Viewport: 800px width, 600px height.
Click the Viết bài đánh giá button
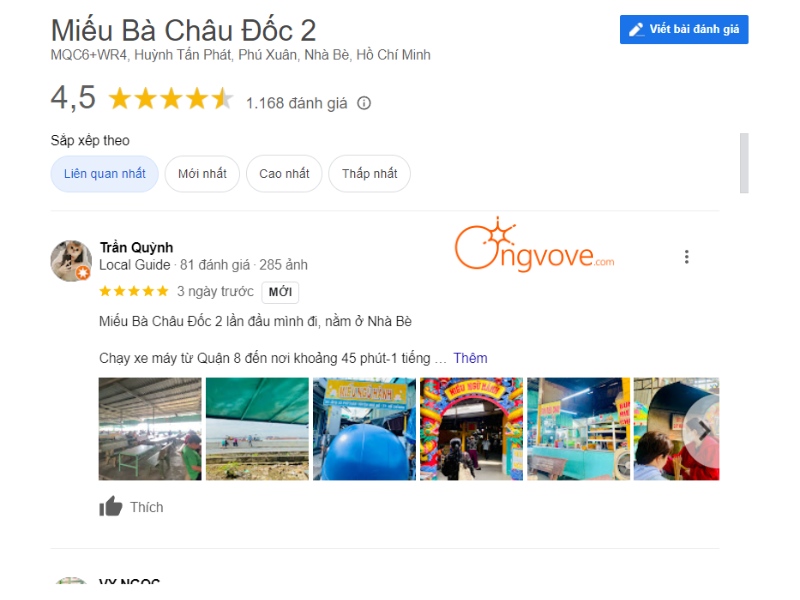(684, 30)
